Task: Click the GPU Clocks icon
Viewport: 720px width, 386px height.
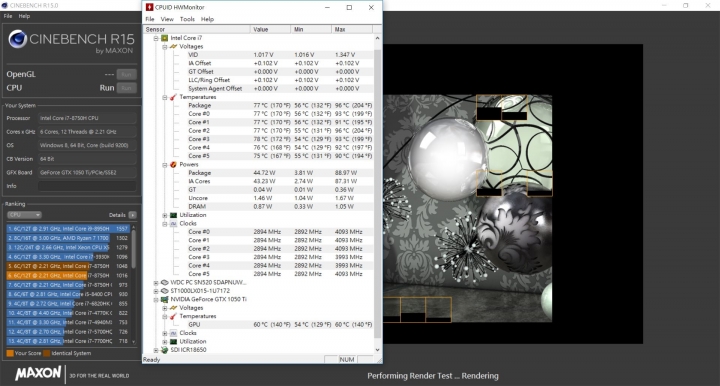Action: pos(173,333)
